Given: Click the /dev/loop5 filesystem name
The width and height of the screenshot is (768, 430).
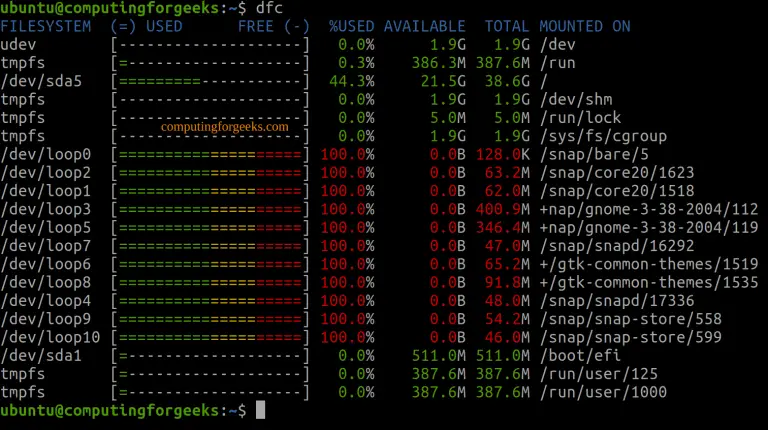Looking at the screenshot, I should coord(46,228).
